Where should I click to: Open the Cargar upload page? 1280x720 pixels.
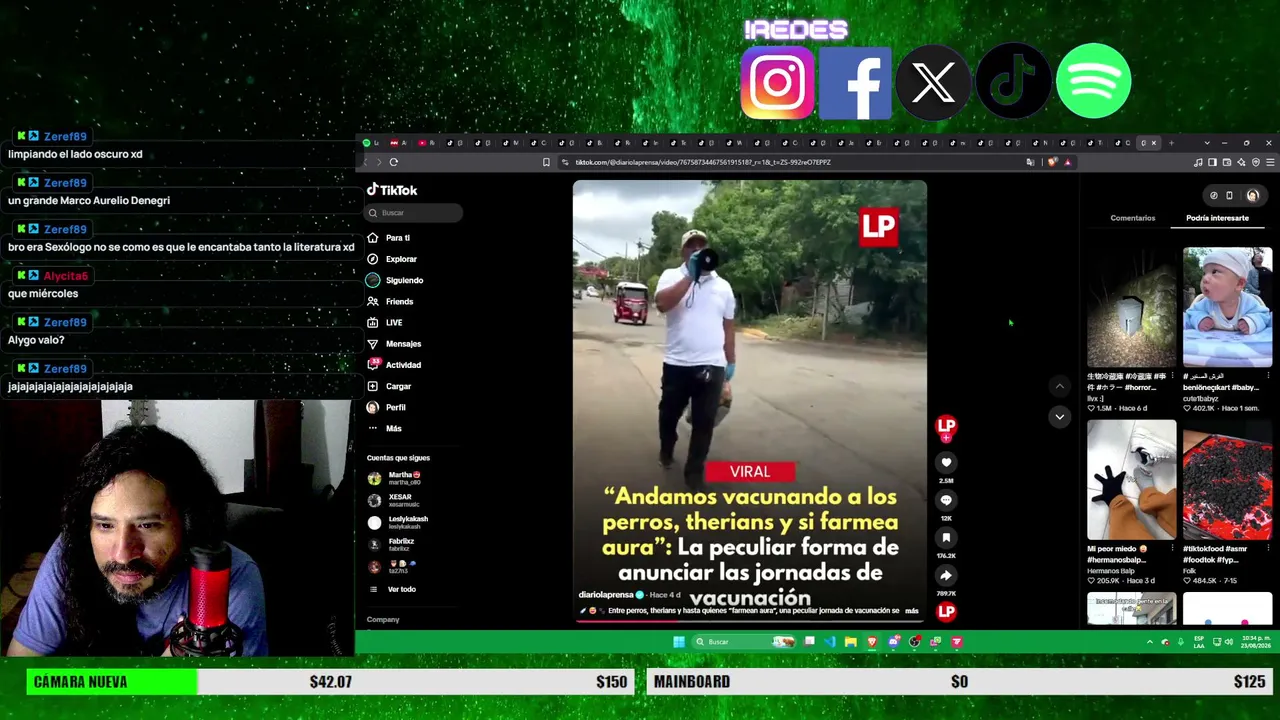click(x=389, y=386)
